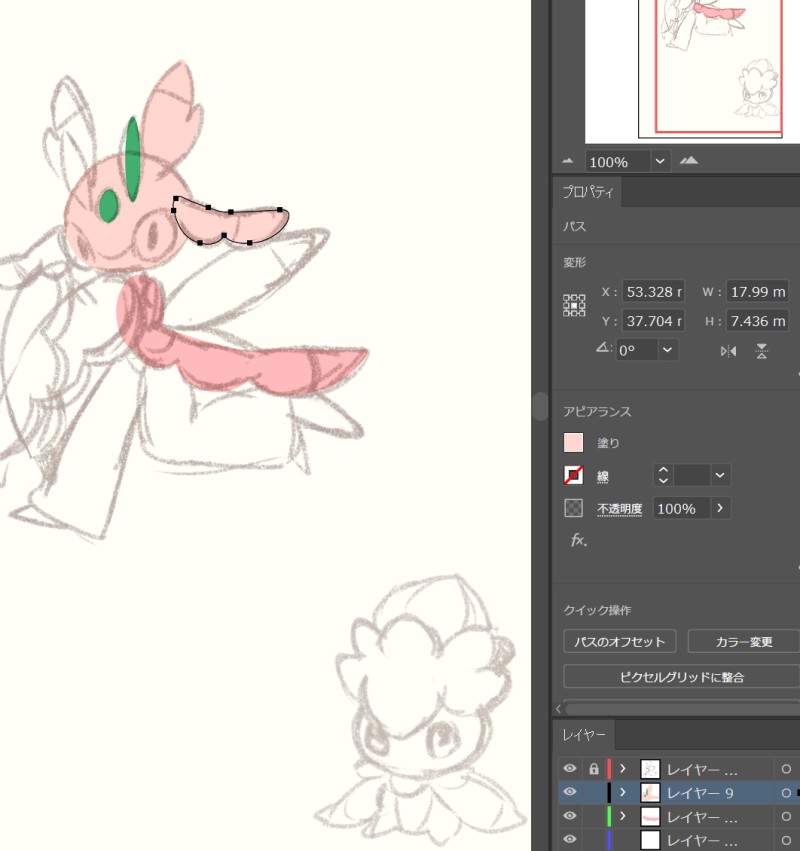Switch to the プロパティ tab

[x=587, y=192]
